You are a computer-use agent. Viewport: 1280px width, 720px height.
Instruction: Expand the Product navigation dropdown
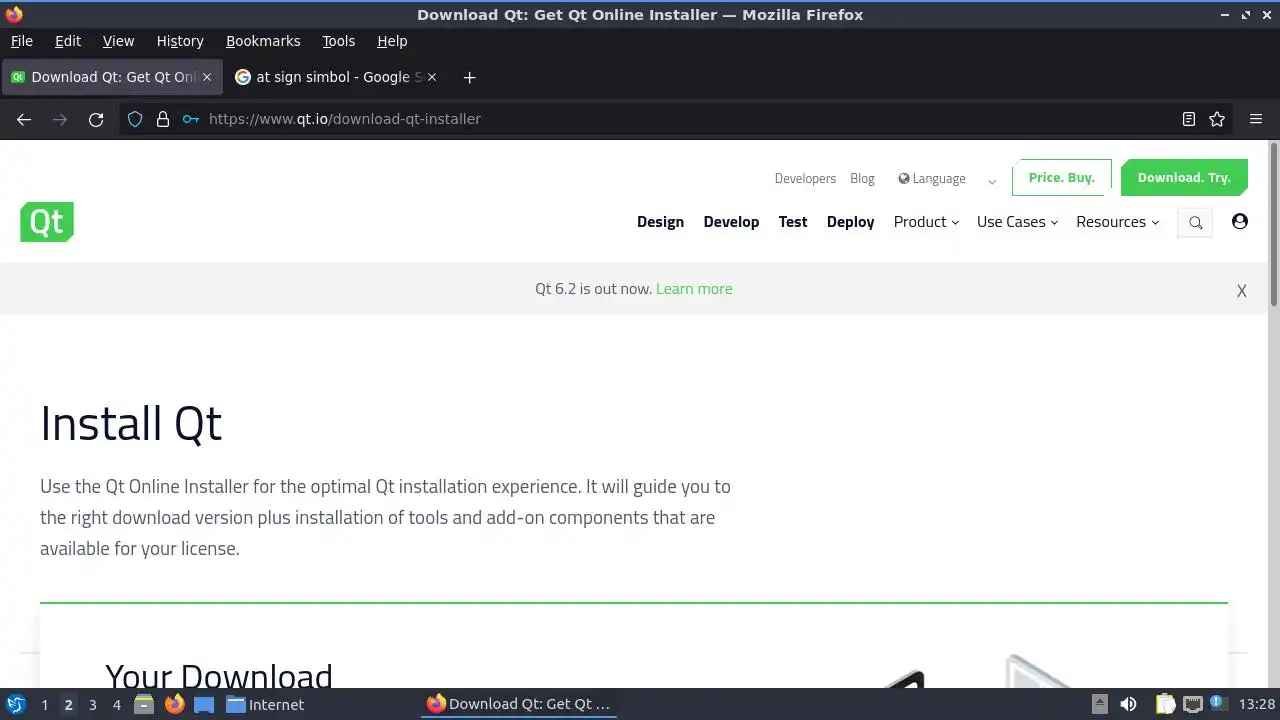[x=926, y=222]
